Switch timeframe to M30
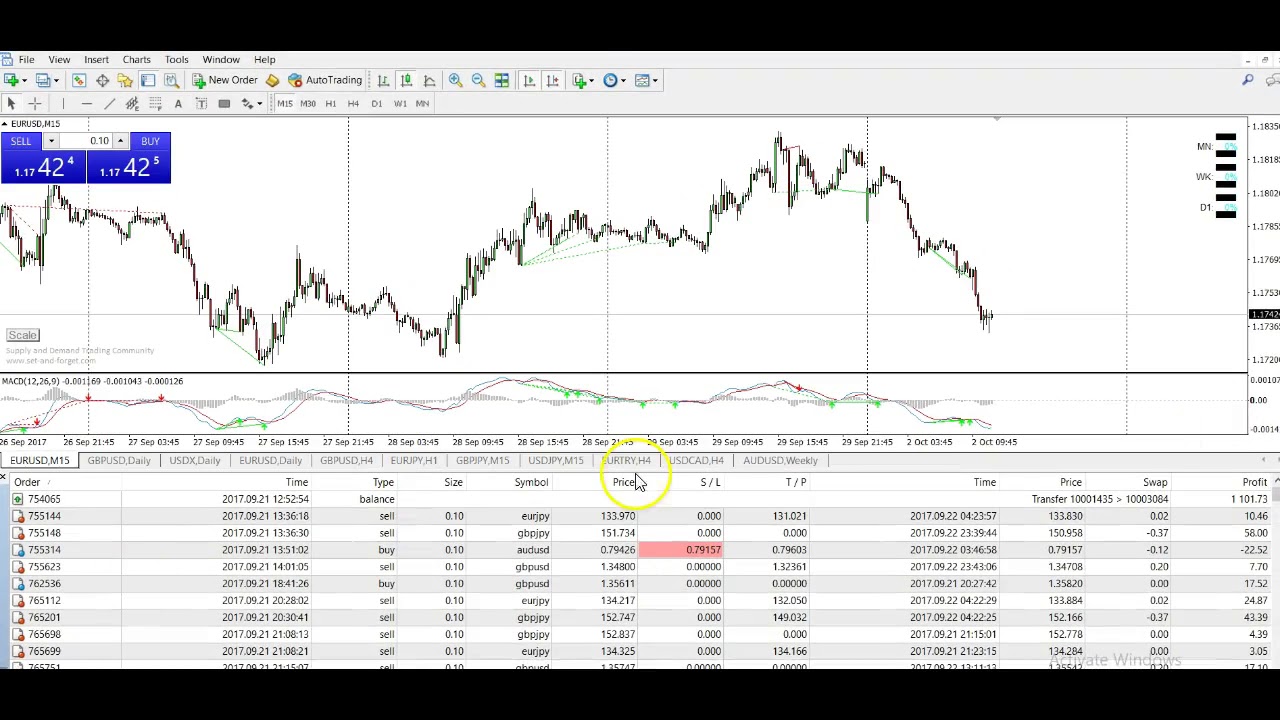Screen dimensions: 1280x720 (x=308, y=104)
